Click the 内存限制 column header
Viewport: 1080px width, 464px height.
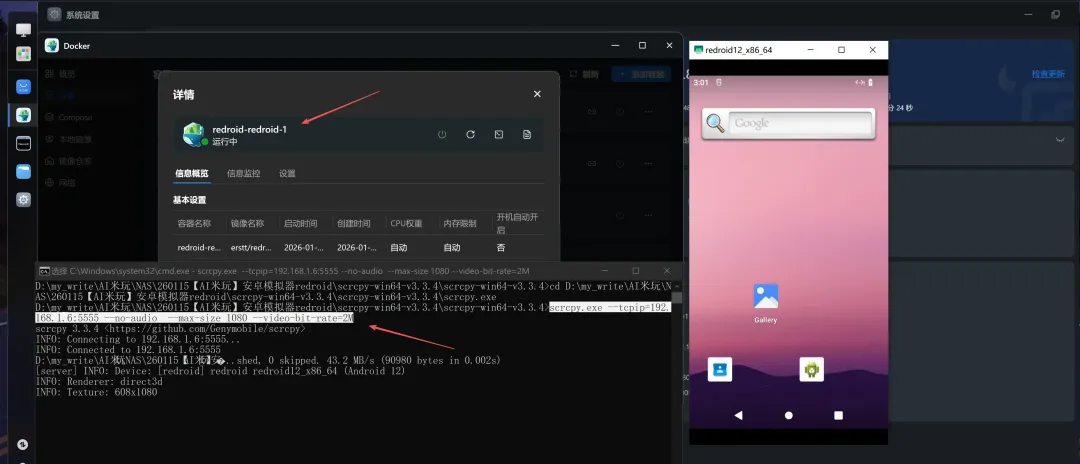click(460, 224)
